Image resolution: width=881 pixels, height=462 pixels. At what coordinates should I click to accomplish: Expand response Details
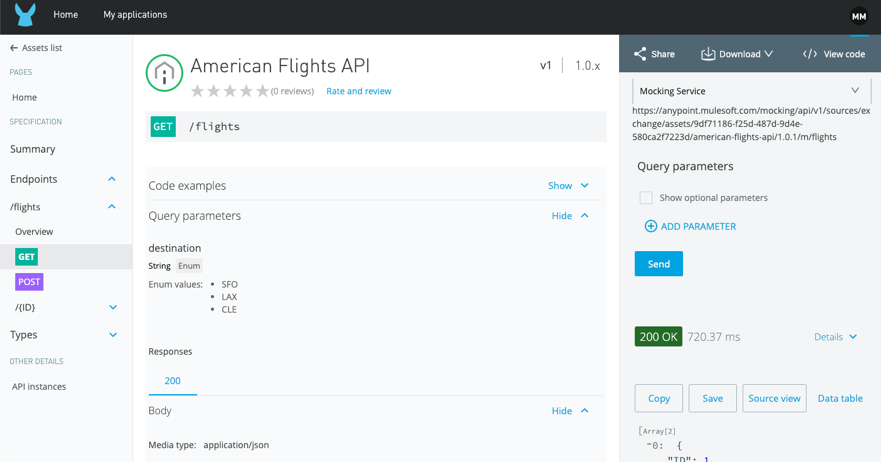[835, 337]
